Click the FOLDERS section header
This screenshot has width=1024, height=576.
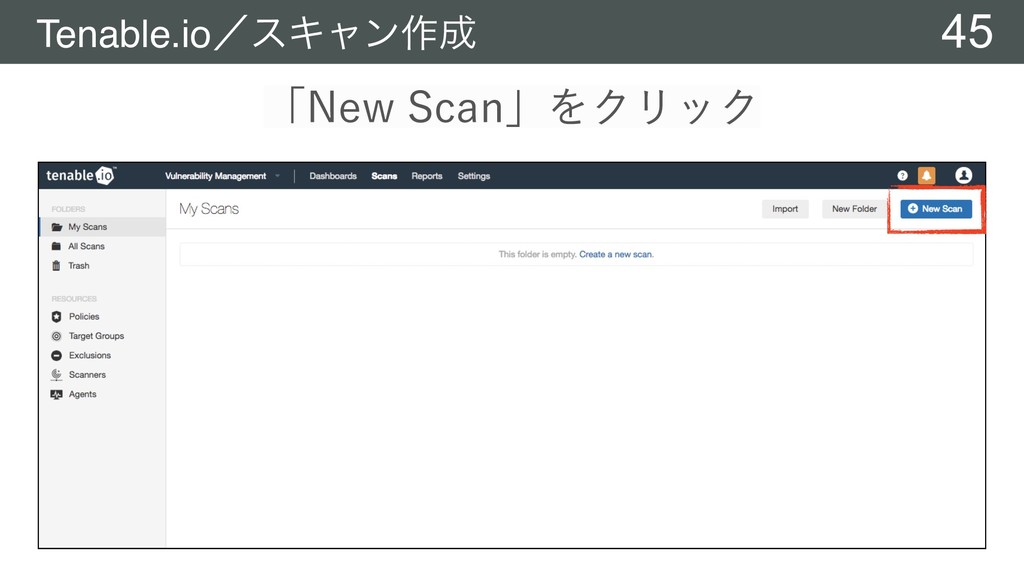[69, 209]
